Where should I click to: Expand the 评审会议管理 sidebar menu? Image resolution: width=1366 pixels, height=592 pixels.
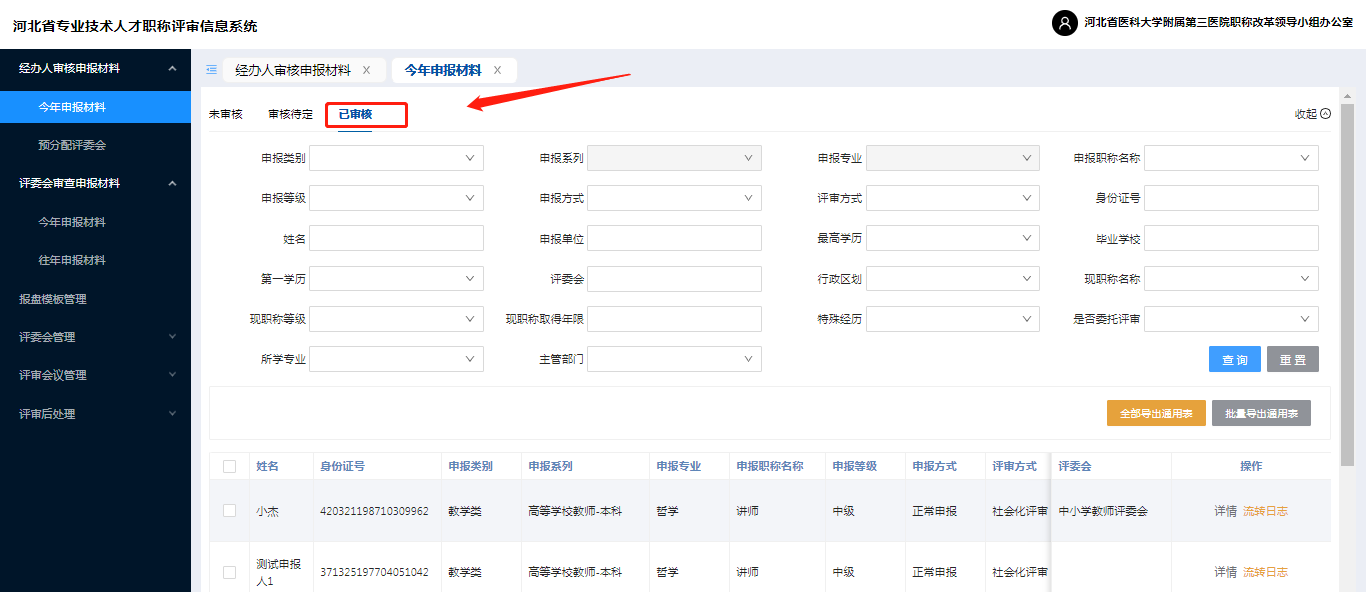[x=173, y=375]
